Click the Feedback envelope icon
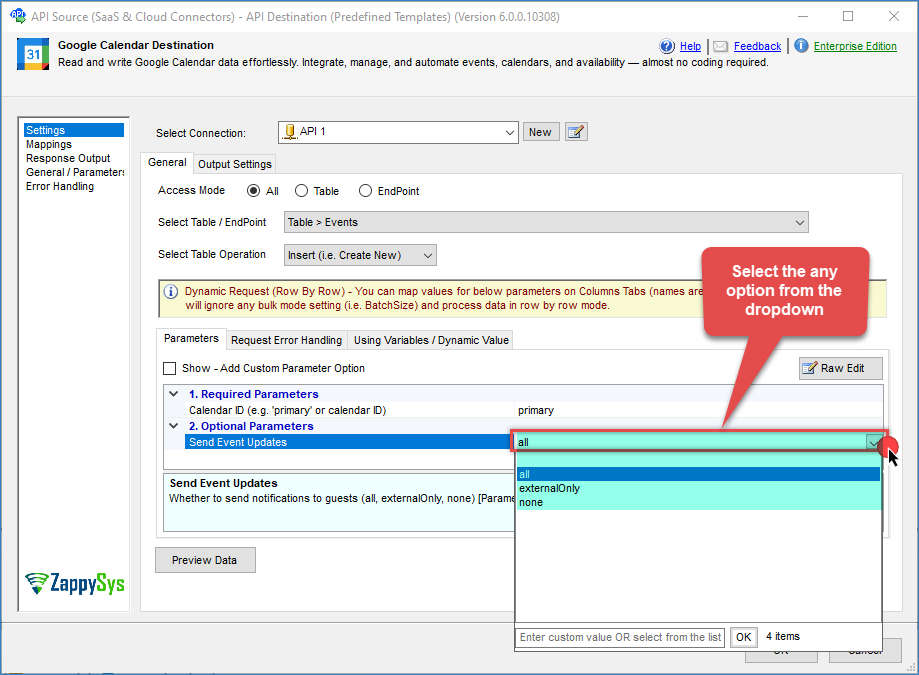The height and width of the screenshot is (675, 919). point(720,46)
